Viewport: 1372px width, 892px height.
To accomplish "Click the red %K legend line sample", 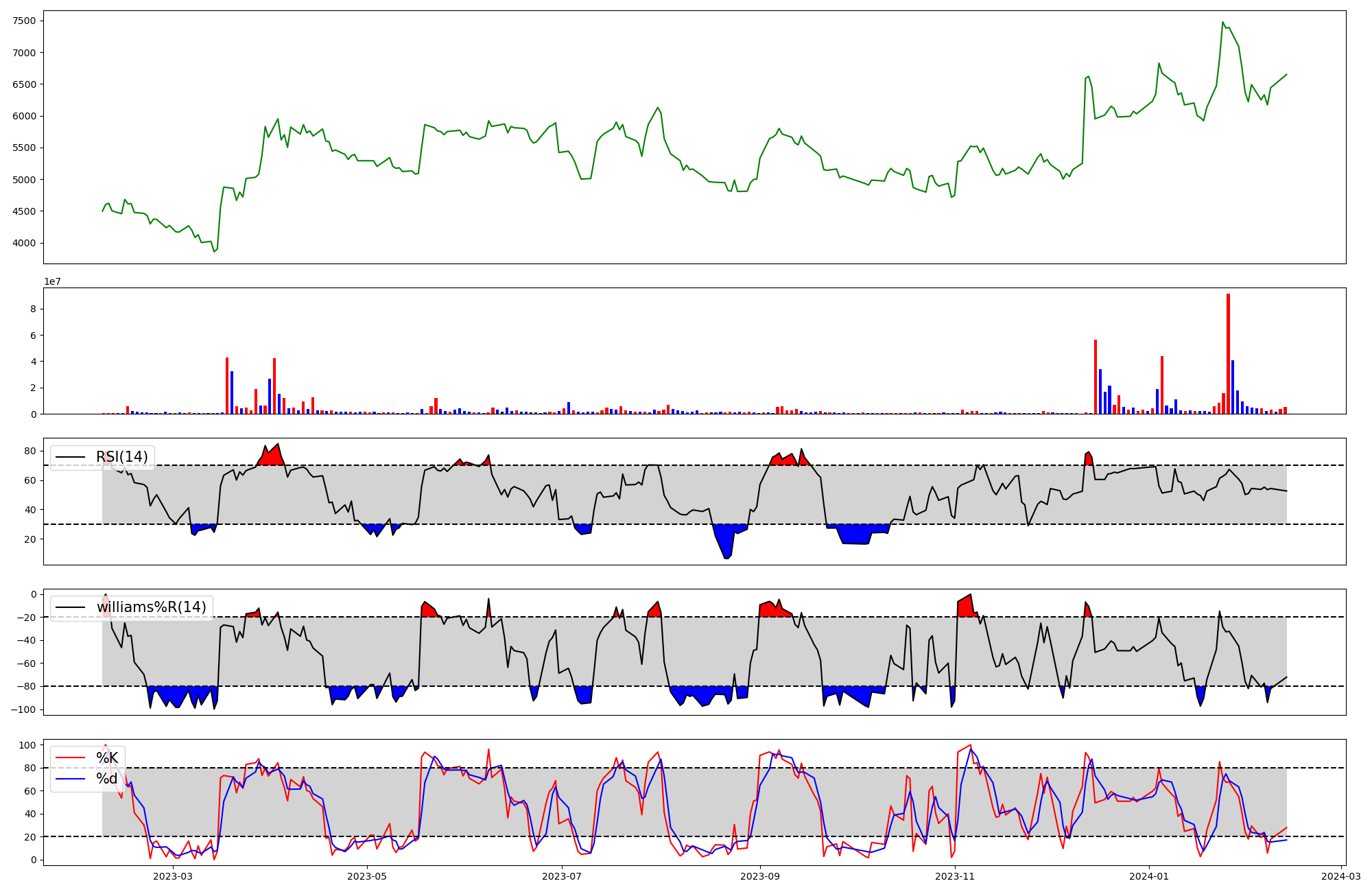I will pyautogui.click(x=71, y=758).
